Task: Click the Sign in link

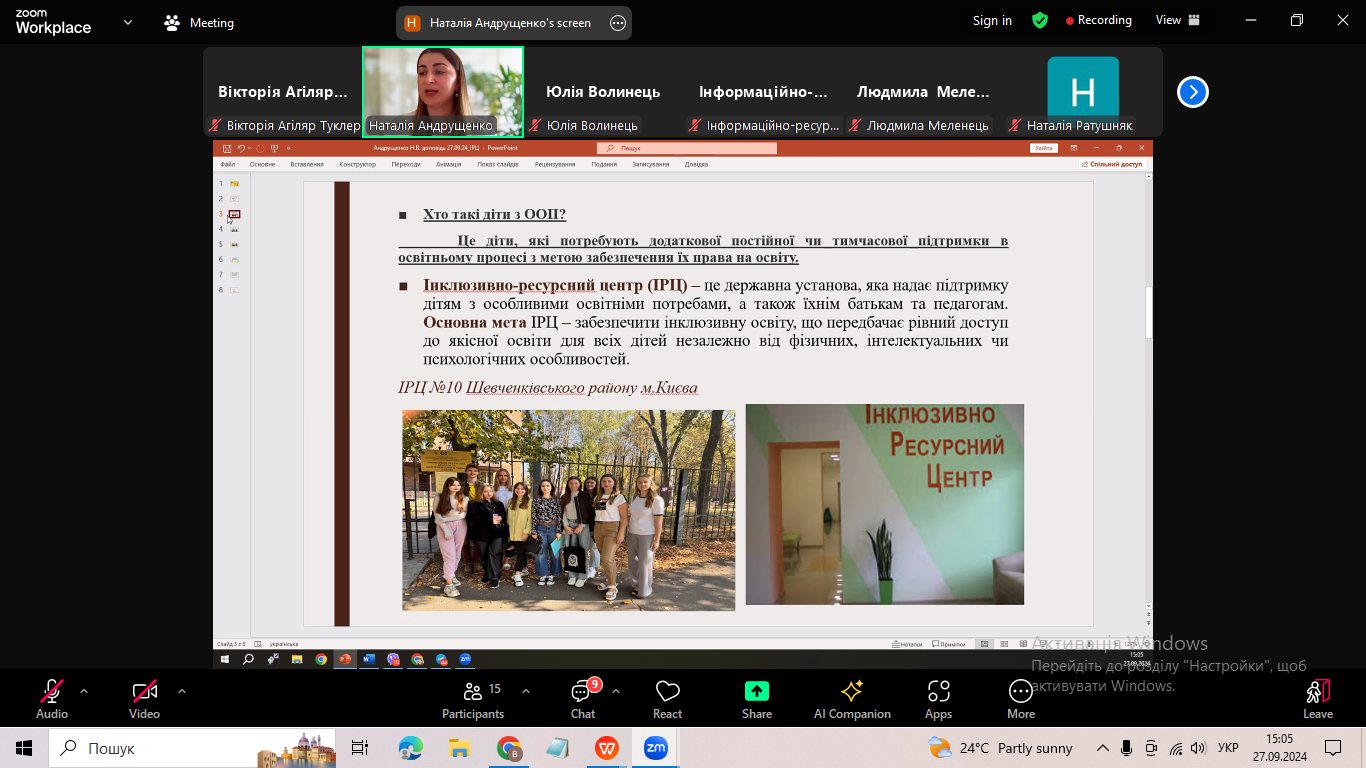Action: point(992,21)
